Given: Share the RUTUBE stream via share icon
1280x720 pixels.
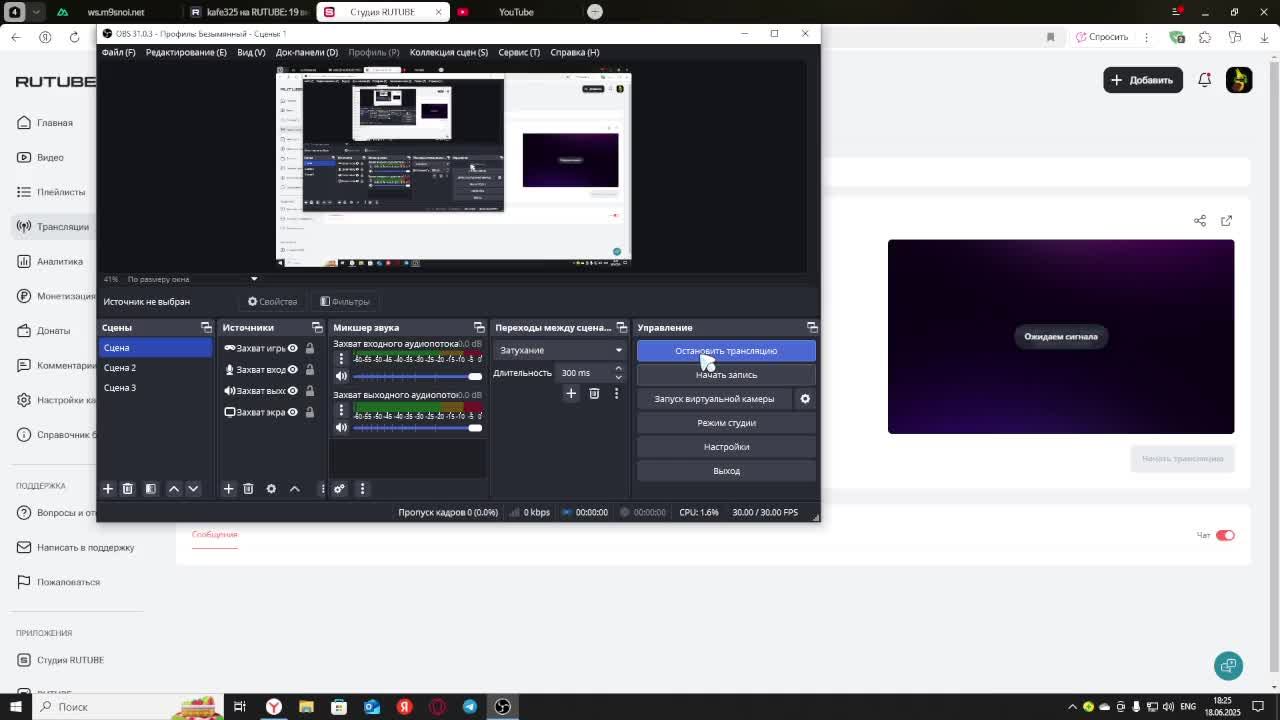Looking at the screenshot, I should click(x=1200, y=221).
